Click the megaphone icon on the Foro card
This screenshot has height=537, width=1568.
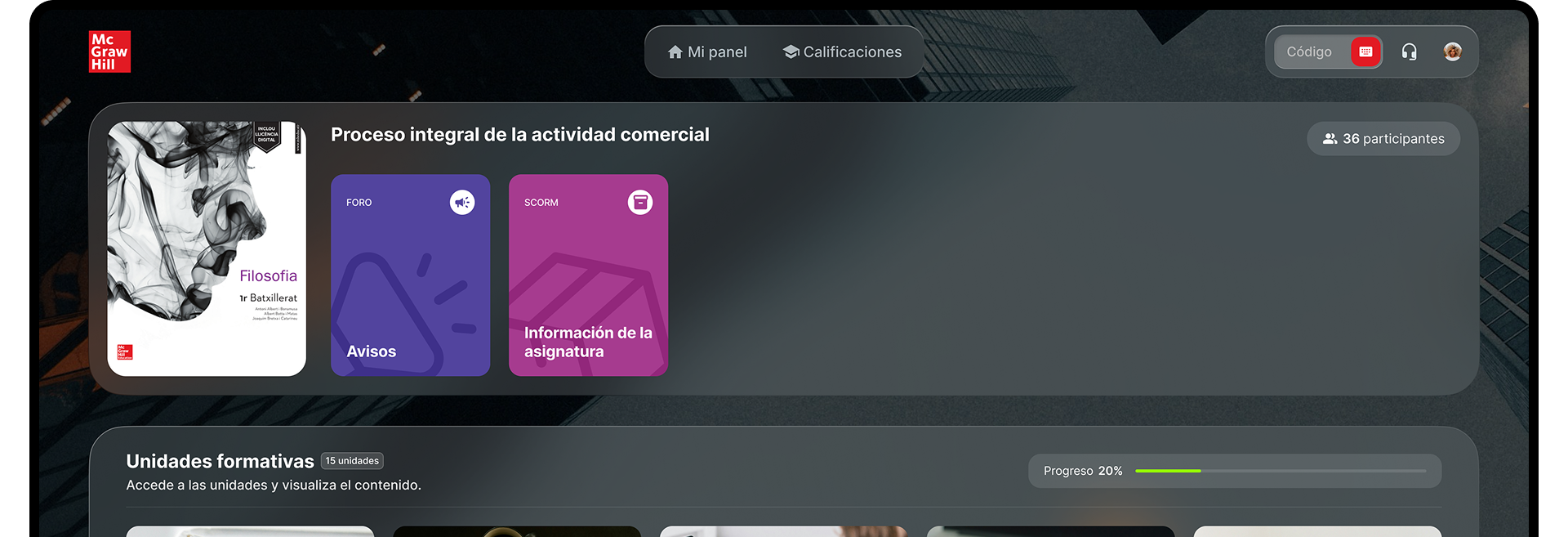tap(462, 202)
